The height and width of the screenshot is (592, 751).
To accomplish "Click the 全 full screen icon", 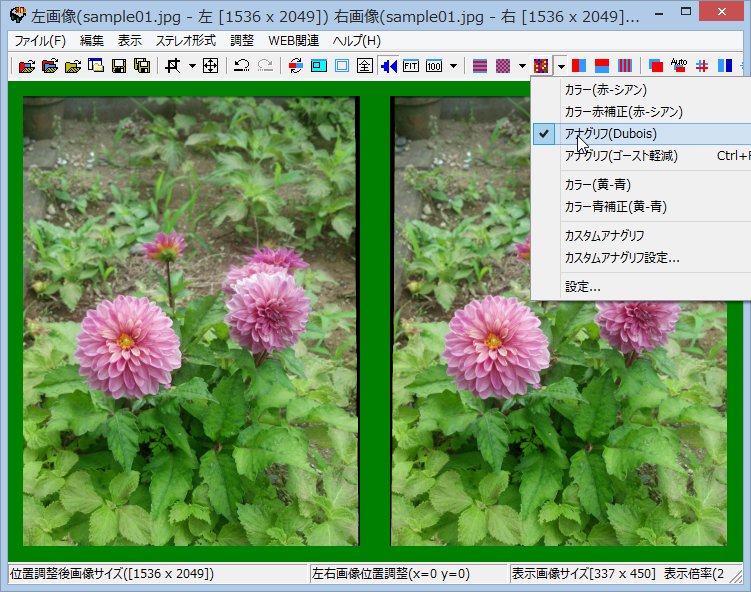I will click(364, 66).
